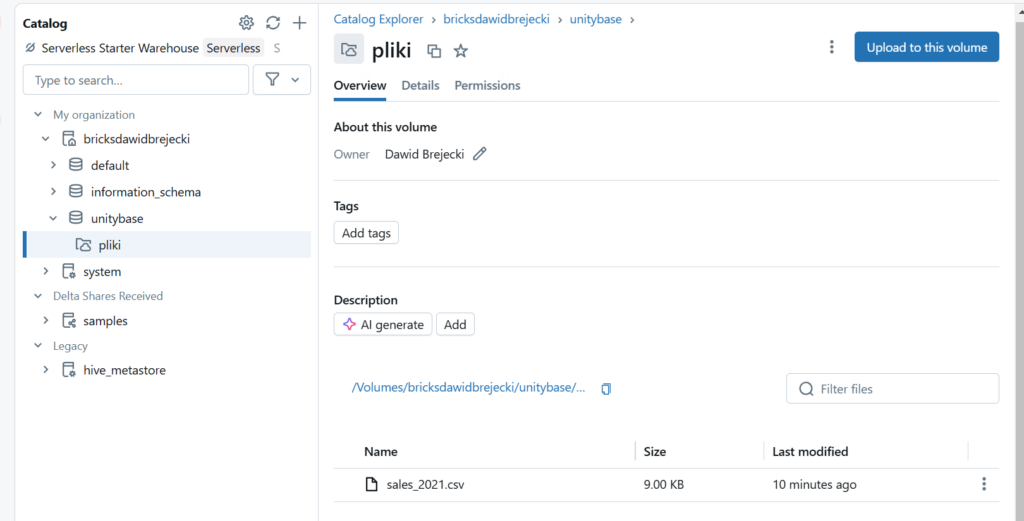The image size is (1024, 521).
Task: Open the Permissions tab
Action: [487, 86]
